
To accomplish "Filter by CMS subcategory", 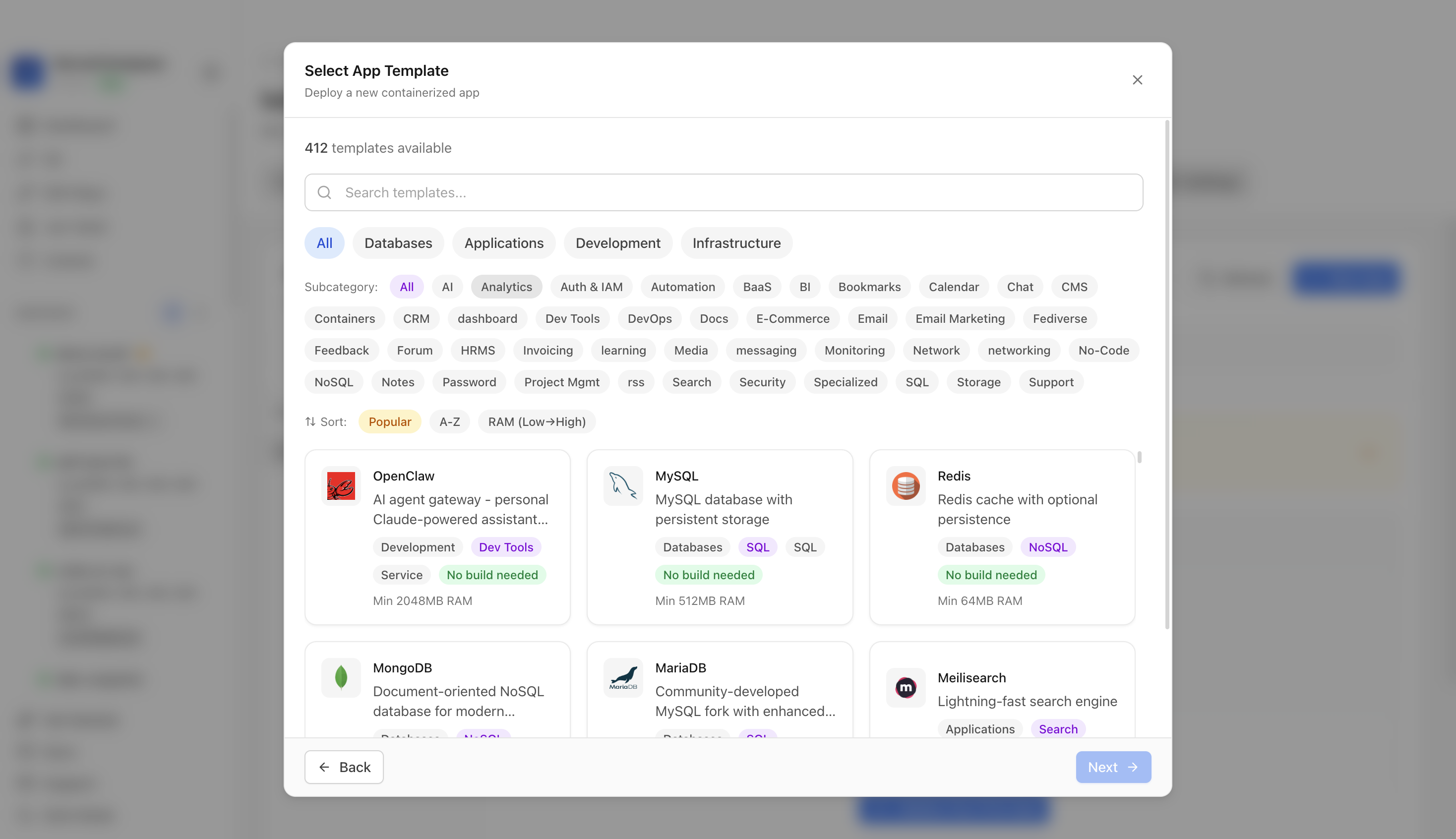I will coord(1074,287).
